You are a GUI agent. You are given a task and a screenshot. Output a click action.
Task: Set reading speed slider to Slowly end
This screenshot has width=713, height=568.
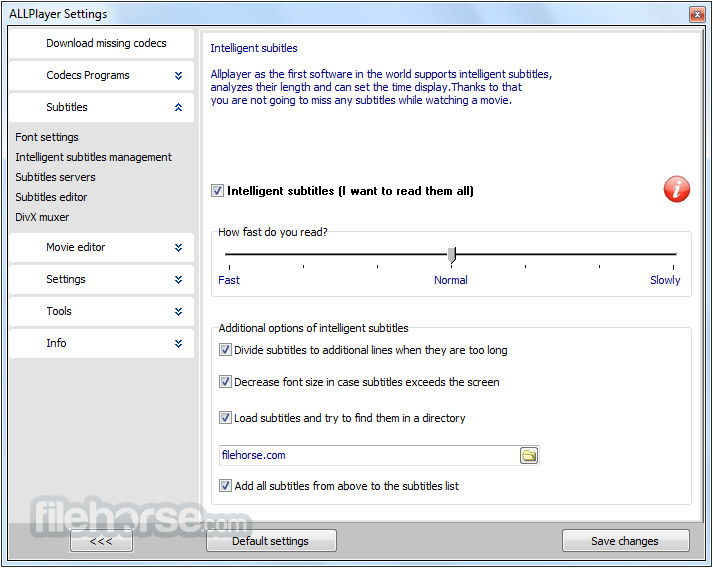click(x=673, y=254)
